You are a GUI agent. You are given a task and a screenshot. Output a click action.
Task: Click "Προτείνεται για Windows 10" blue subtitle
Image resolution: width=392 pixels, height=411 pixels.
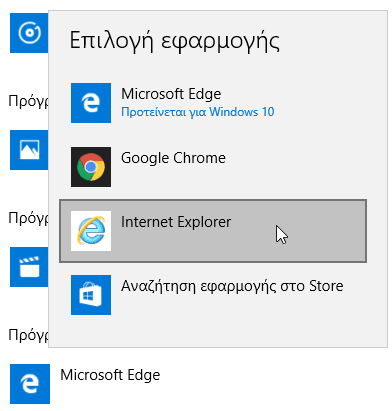click(198, 112)
